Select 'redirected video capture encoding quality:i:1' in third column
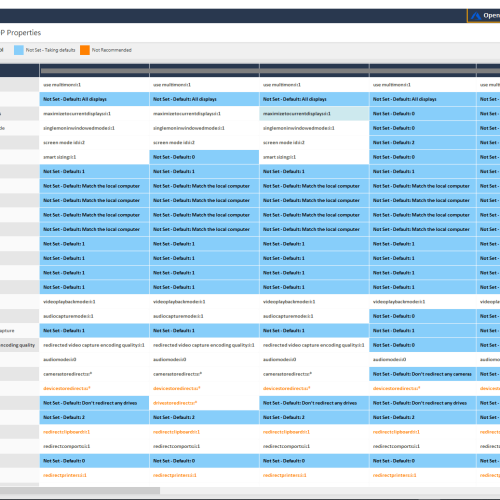 [x=314, y=345]
